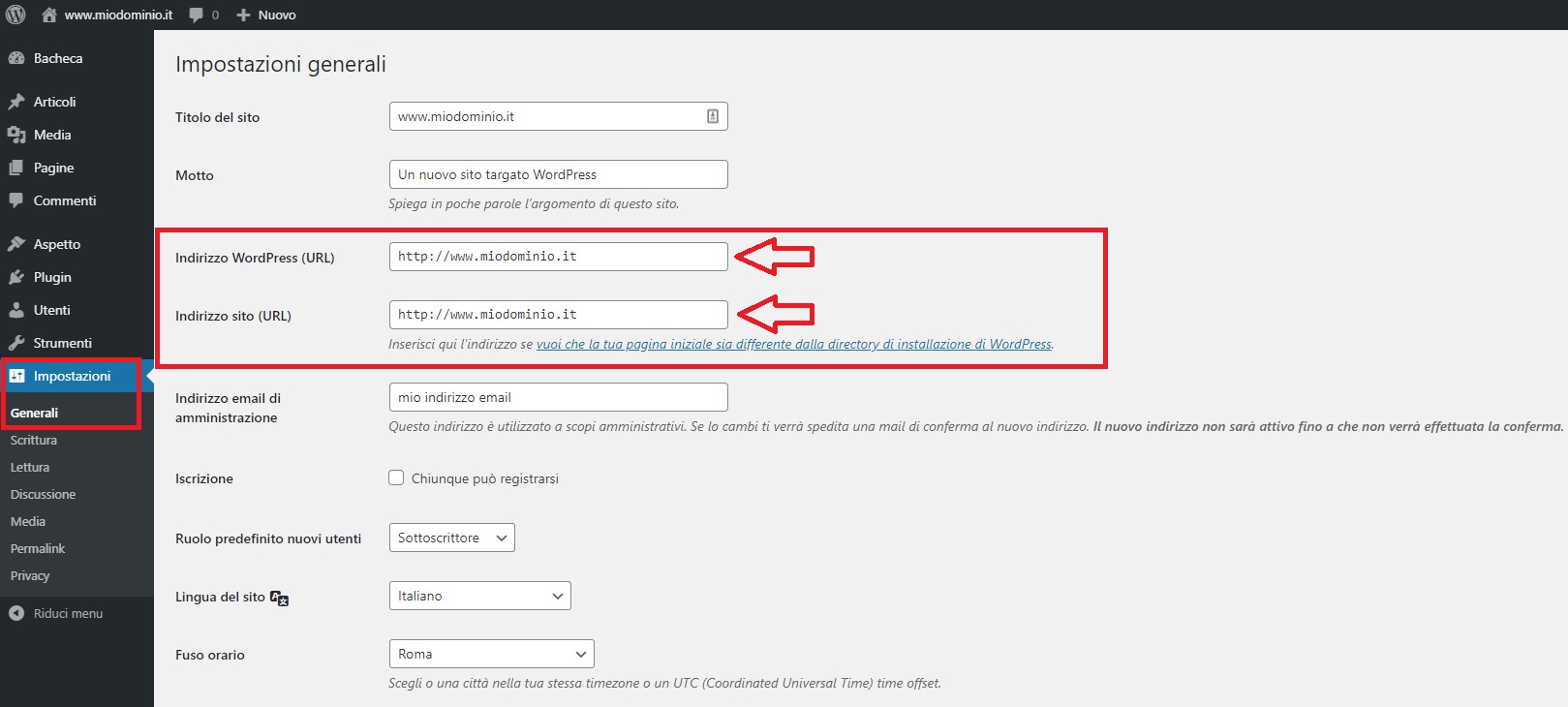1568x707 pixels.
Task: Go to Discussione settings submenu
Action: 43,494
